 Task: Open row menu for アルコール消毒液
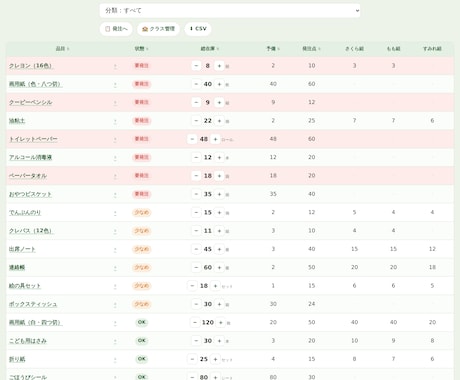pos(115,158)
